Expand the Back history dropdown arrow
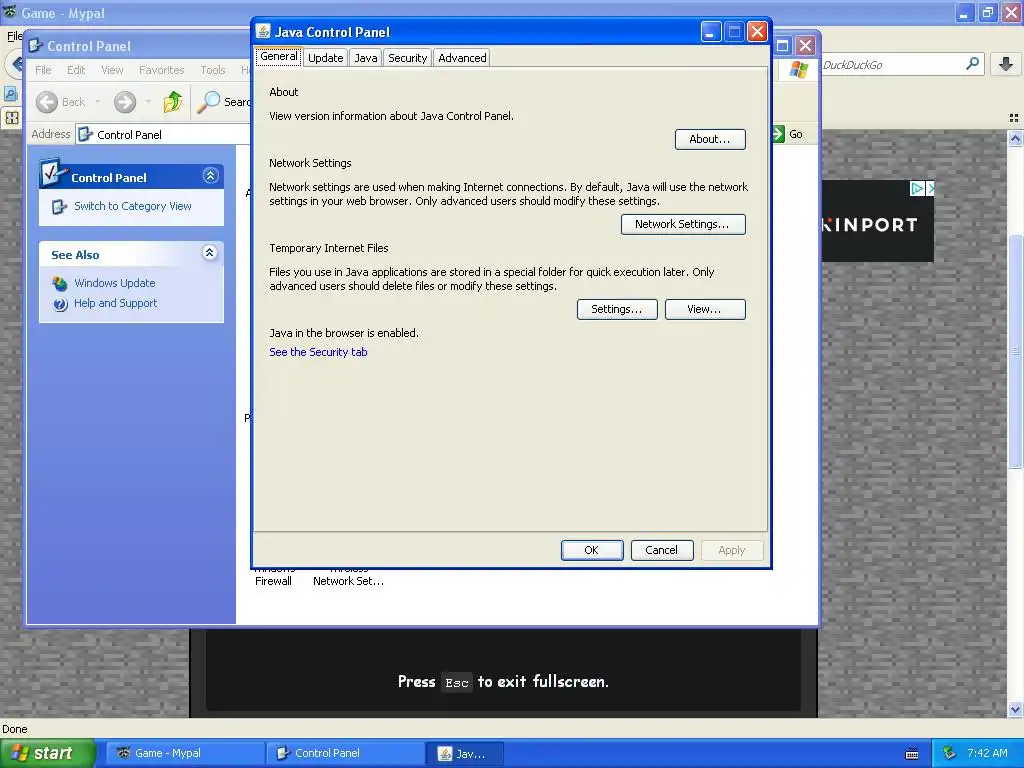This screenshot has width=1024, height=768. 98,102
